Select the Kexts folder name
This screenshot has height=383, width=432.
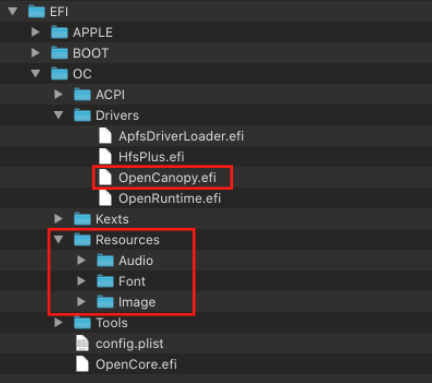112,219
